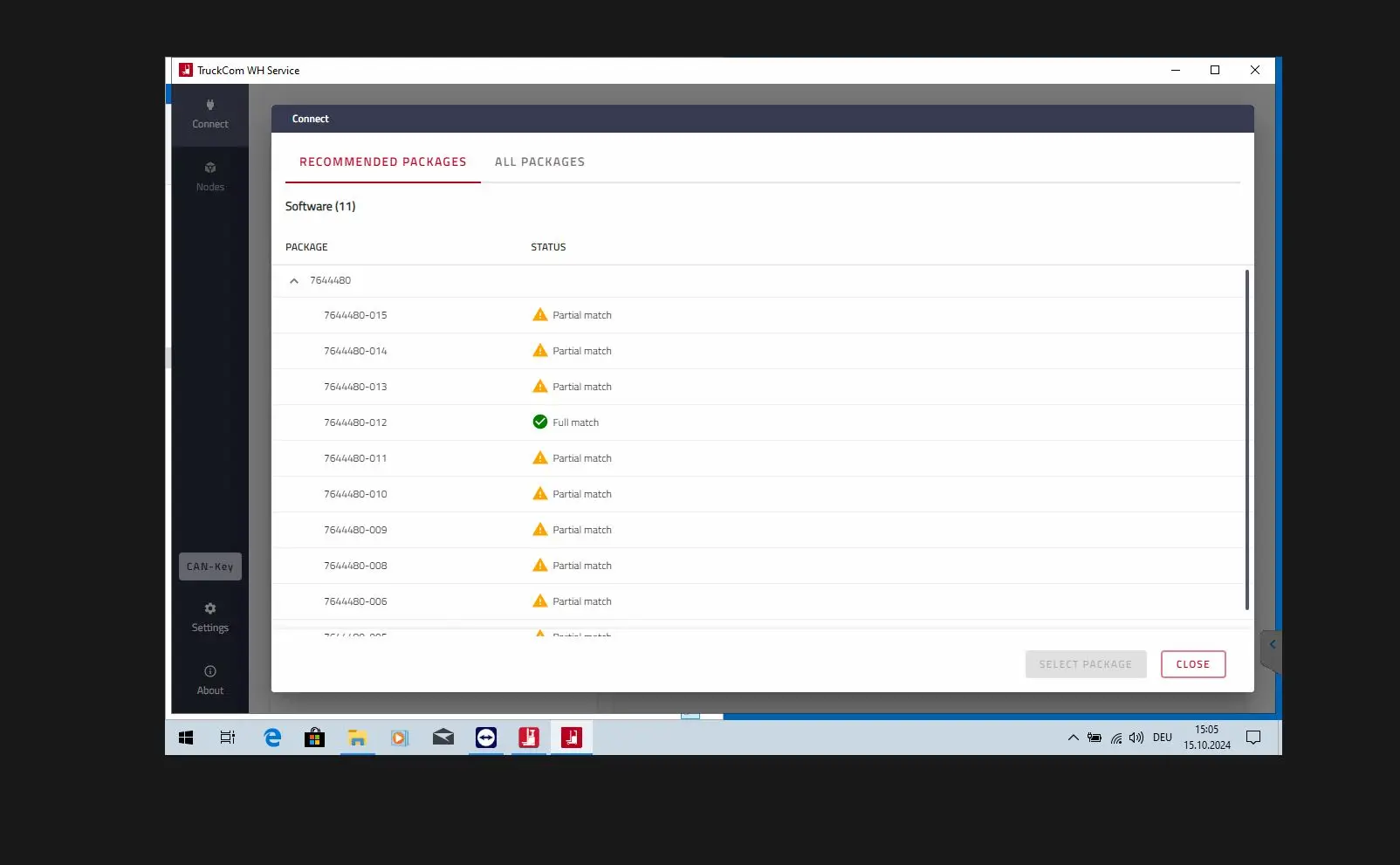Click the Select Package button
Image resolution: width=1400 pixels, height=865 pixels.
[x=1086, y=664]
